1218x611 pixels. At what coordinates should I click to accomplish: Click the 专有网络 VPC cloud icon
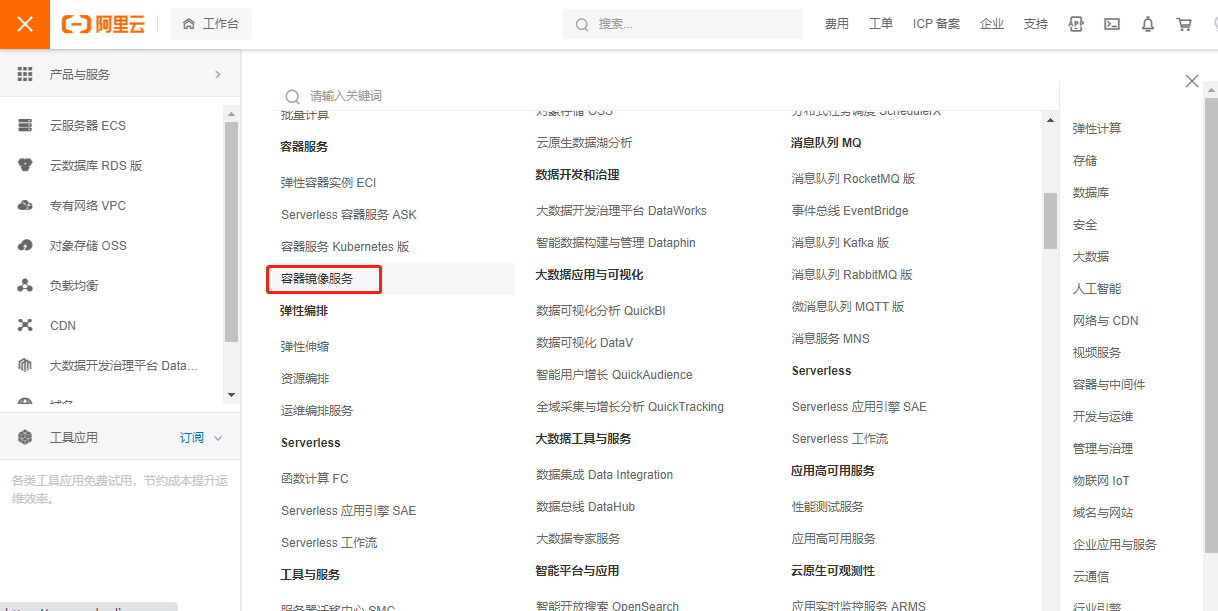click(x=26, y=205)
